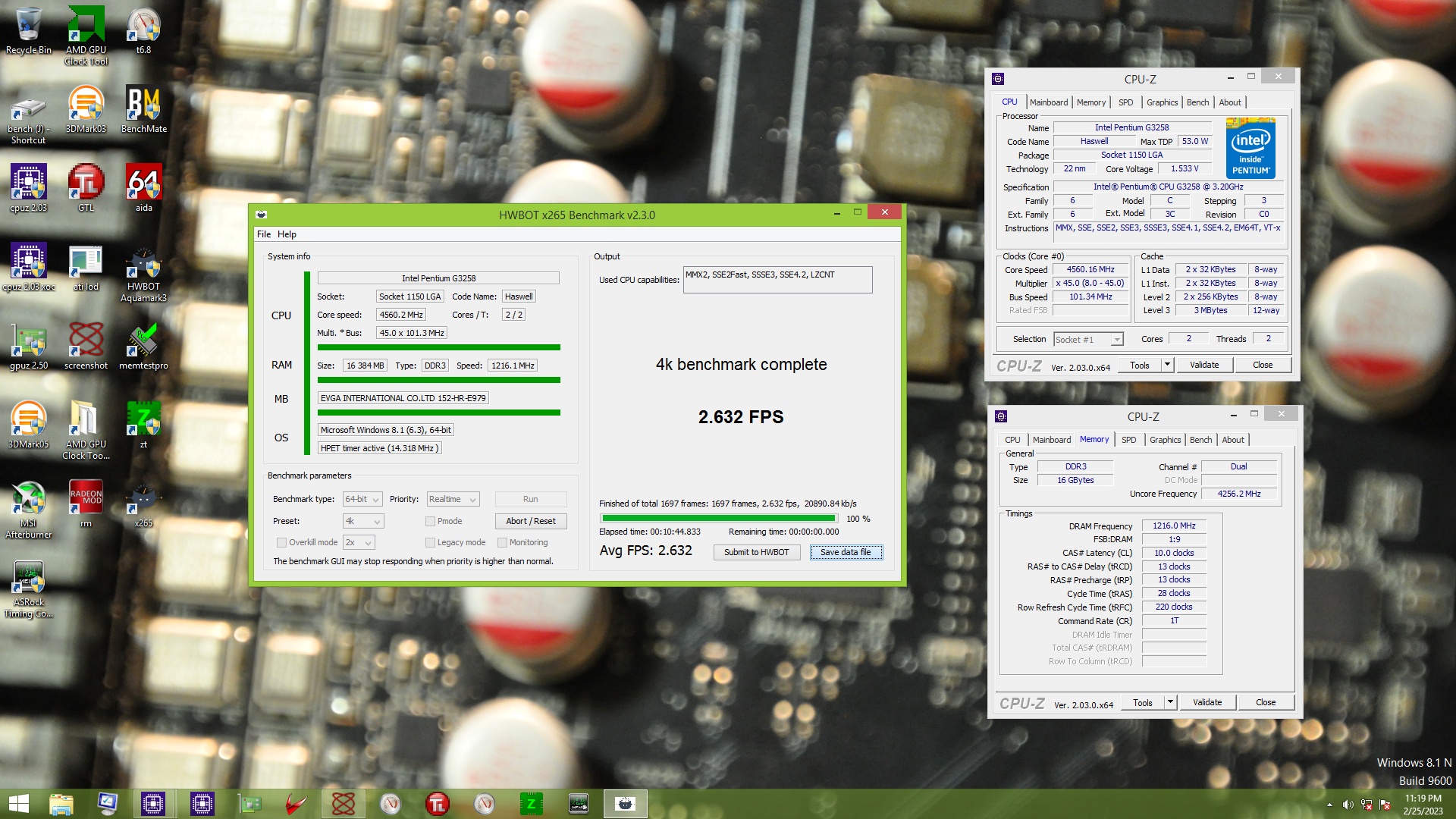Toggle the Monitoring checkbox
Image resolution: width=1456 pixels, height=819 pixels.
[502, 543]
